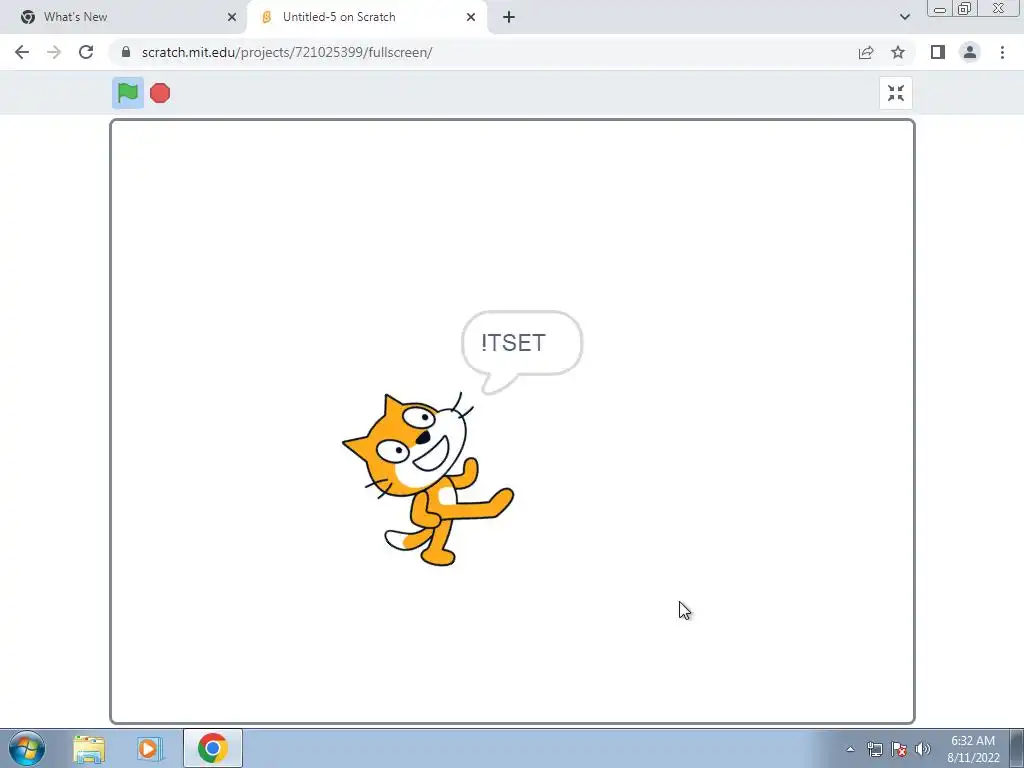The width and height of the screenshot is (1024, 768).
Task: Click the !TSET speech bubble
Action: [521, 351]
